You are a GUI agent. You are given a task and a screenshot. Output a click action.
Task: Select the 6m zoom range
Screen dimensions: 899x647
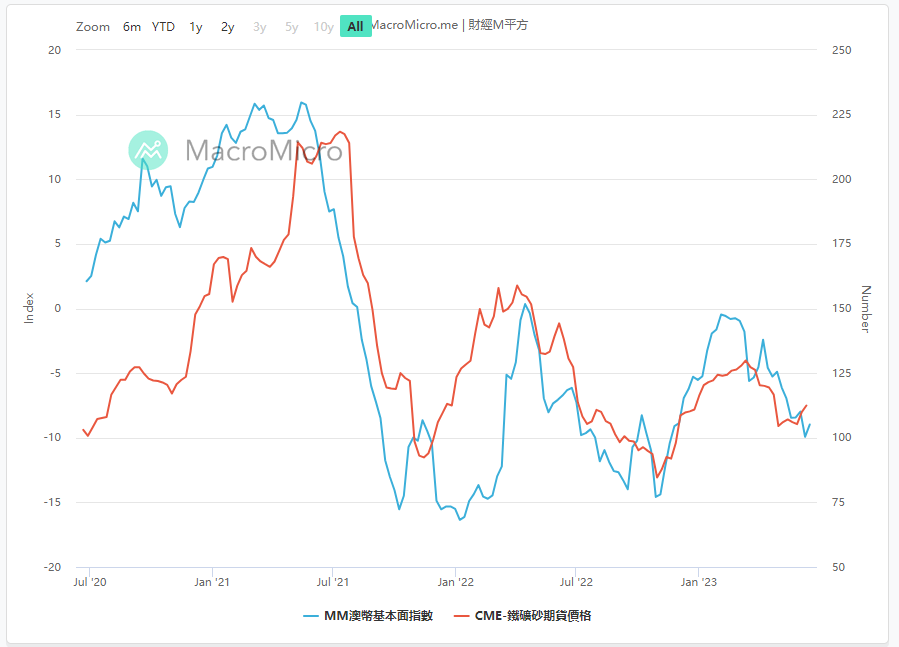pyautogui.click(x=132, y=27)
